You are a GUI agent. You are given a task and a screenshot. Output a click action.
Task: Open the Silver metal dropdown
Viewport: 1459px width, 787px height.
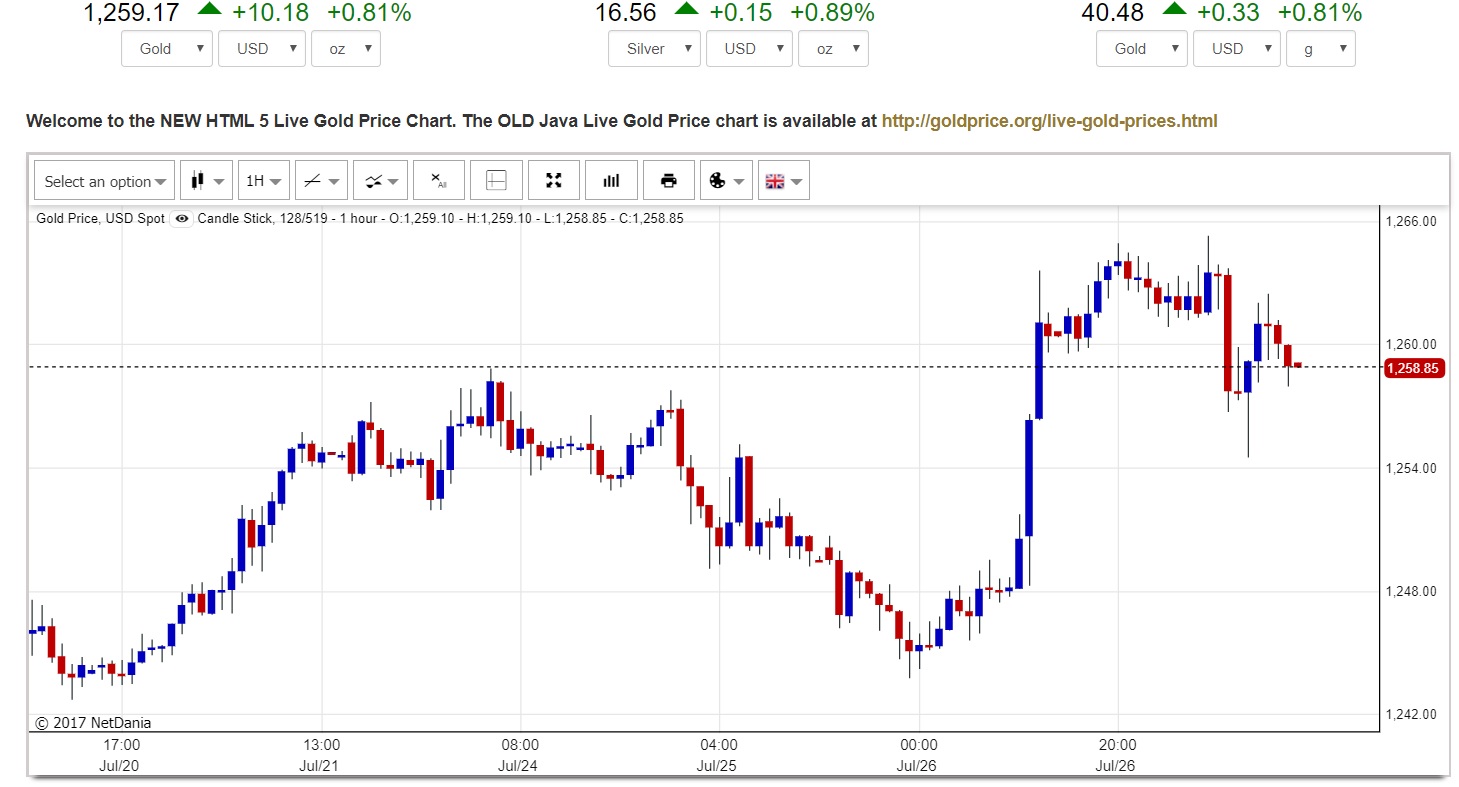click(654, 48)
